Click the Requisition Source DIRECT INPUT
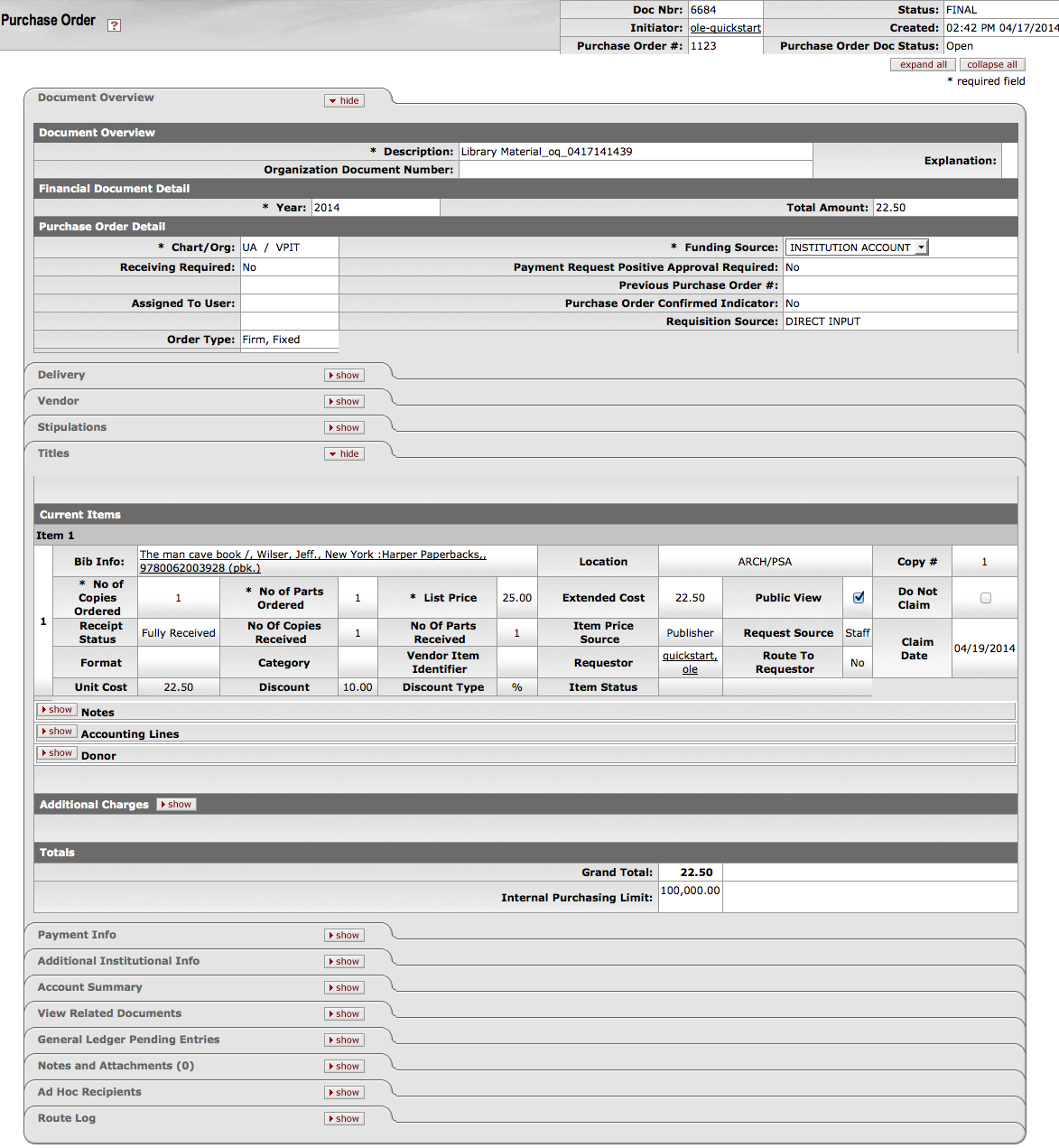Viewport: 1059px width, 1148px height. tap(822, 322)
